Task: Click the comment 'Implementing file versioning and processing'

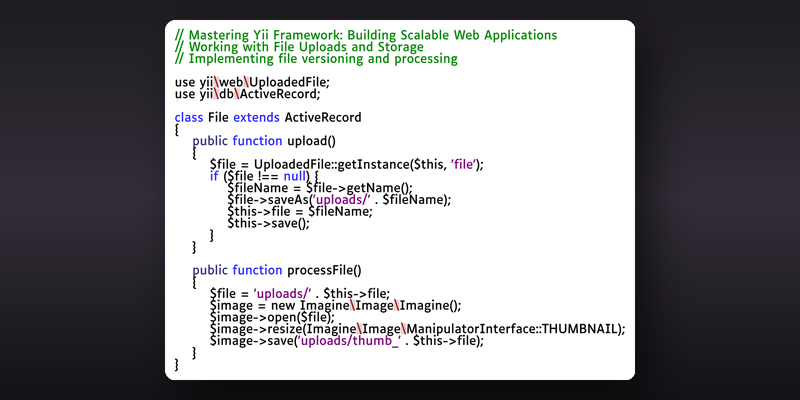Action: 316,59
